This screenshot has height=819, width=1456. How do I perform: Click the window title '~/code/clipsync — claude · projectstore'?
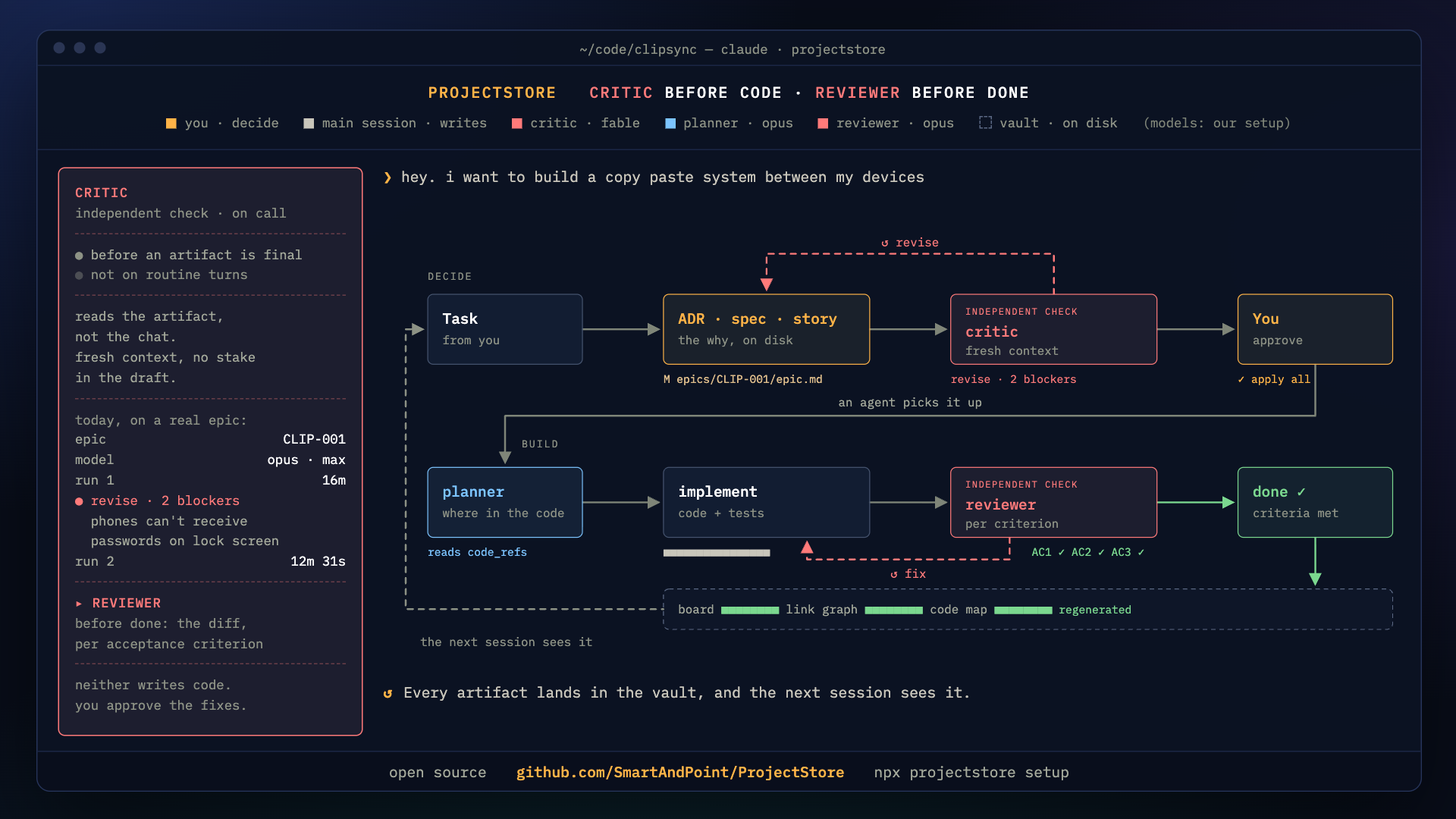click(733, 50)
